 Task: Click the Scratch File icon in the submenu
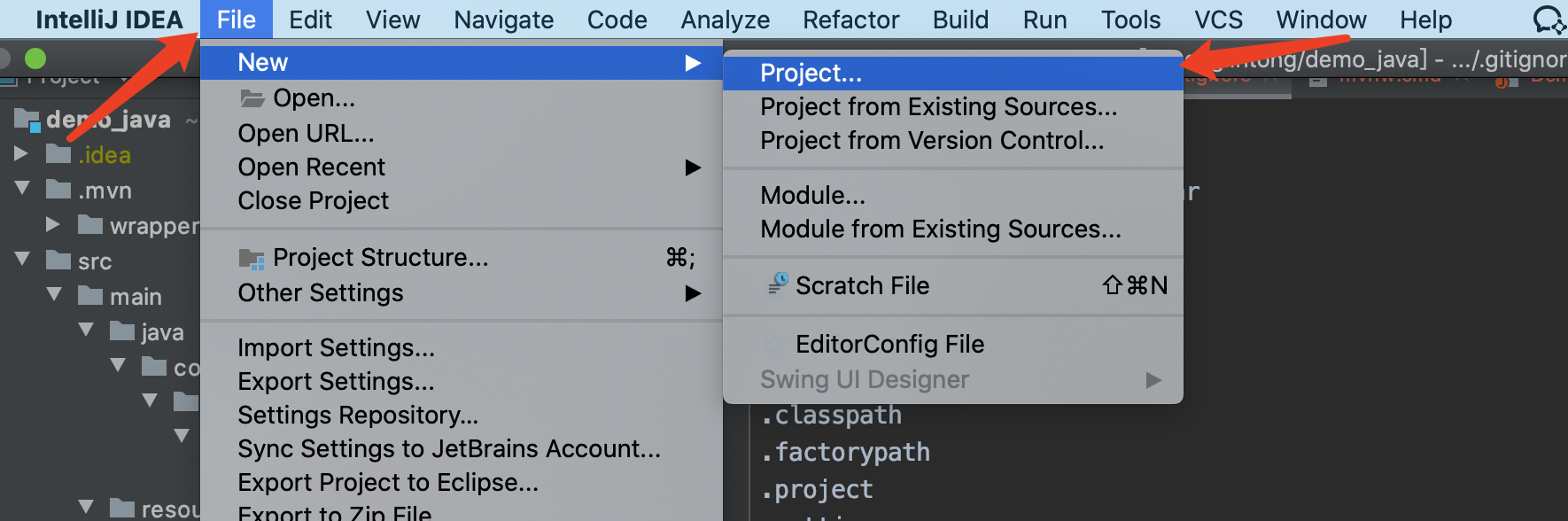[778, 284]
